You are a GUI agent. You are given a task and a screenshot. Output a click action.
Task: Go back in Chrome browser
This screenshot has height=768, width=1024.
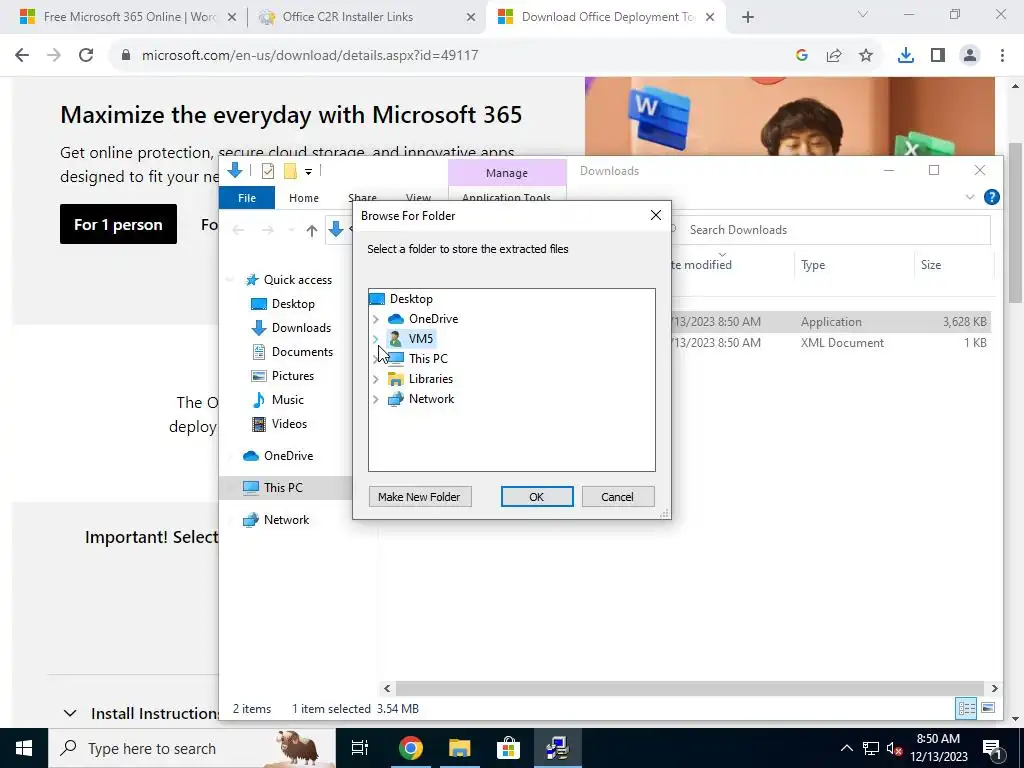[x=22, y=56]
